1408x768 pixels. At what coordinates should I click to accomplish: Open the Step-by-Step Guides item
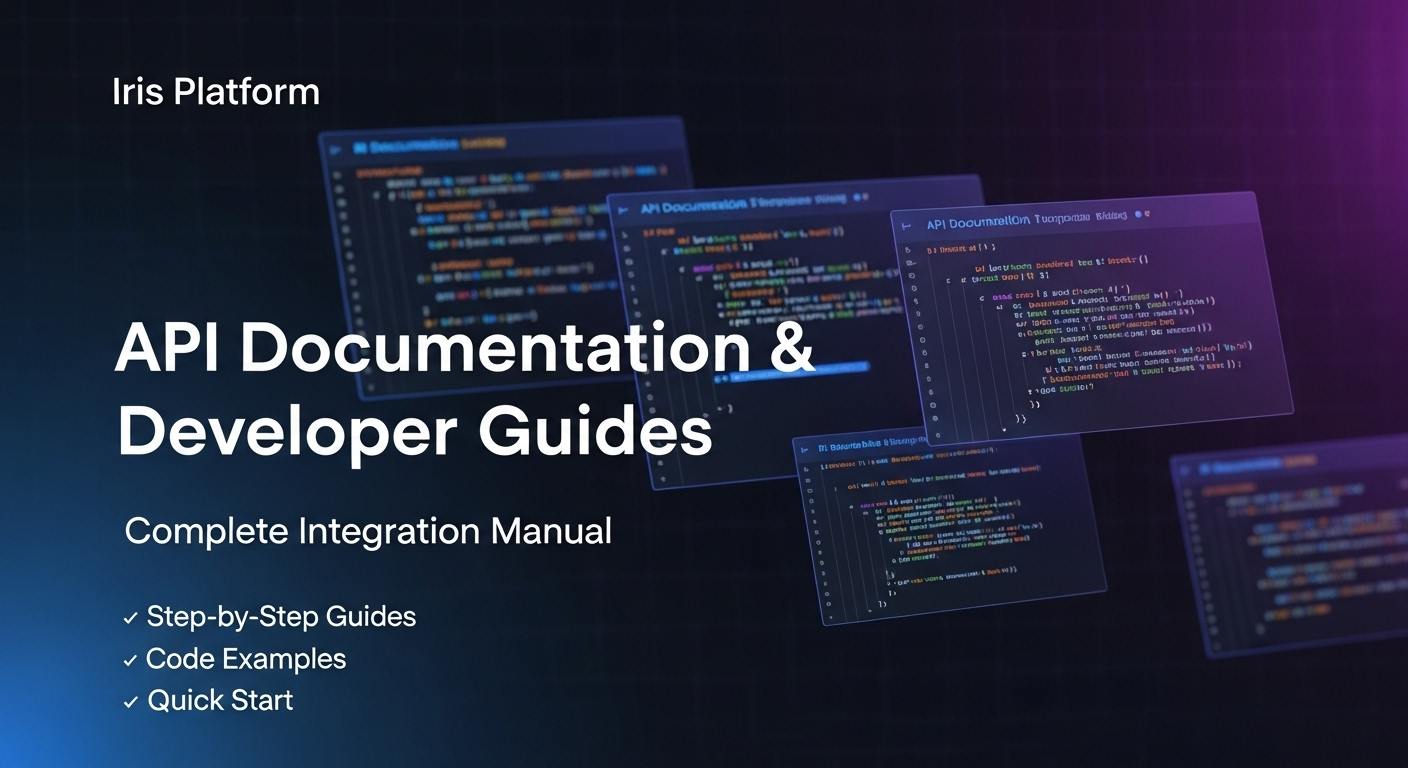pyautogui.click(x=281, y=617)
